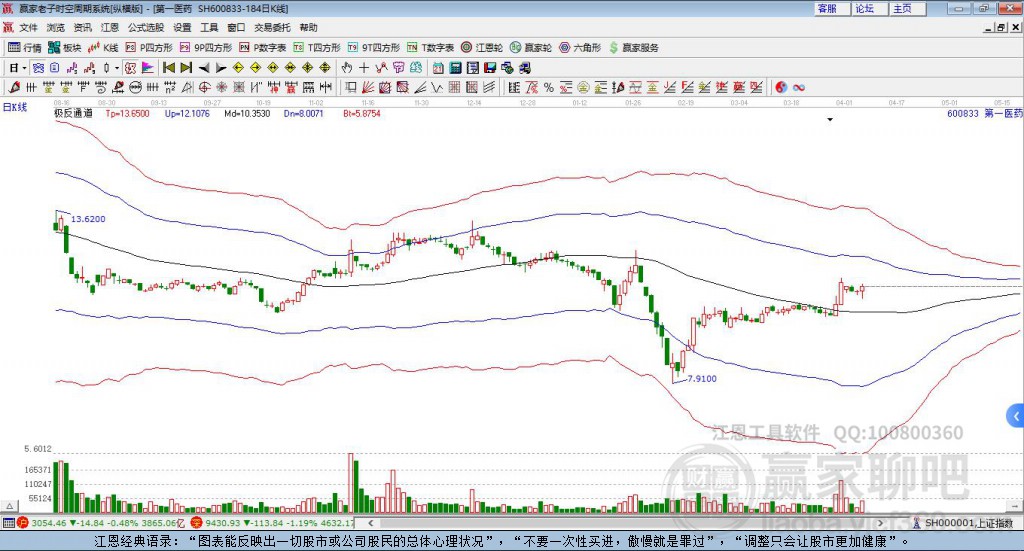Open the 9P四方形 tool
Screen dimensions: 1024x551
(x=206, y=48)
